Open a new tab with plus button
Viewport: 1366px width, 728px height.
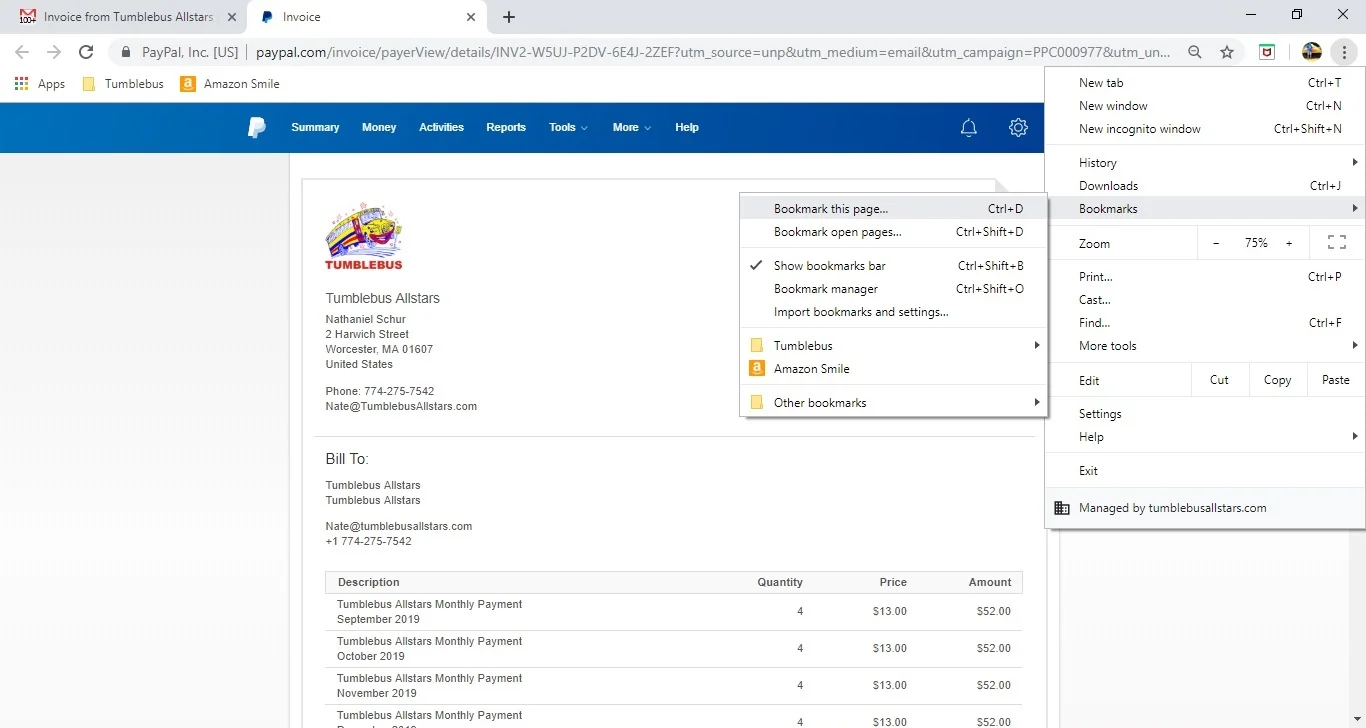509,17
